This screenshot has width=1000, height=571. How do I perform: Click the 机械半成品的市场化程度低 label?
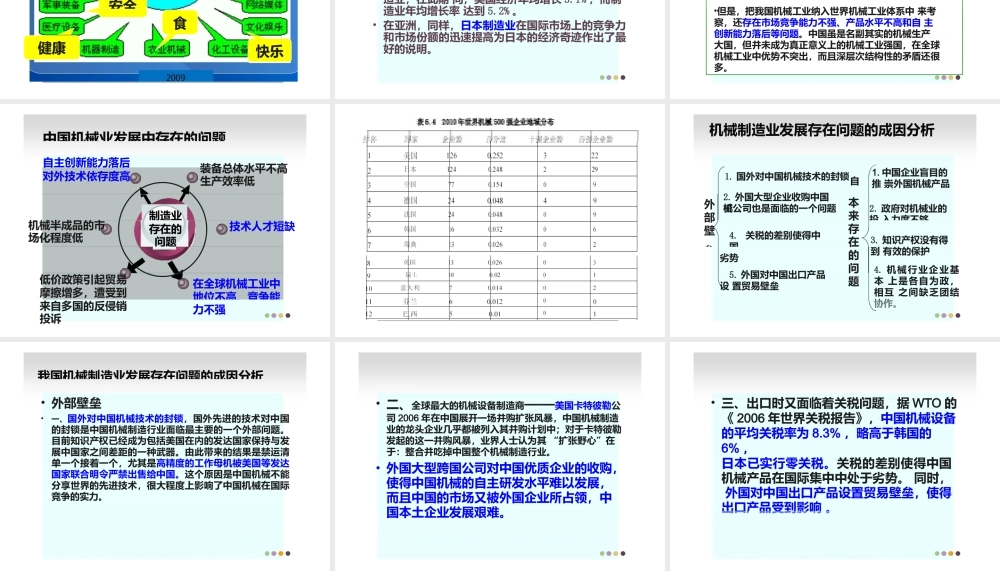(66, 231)
